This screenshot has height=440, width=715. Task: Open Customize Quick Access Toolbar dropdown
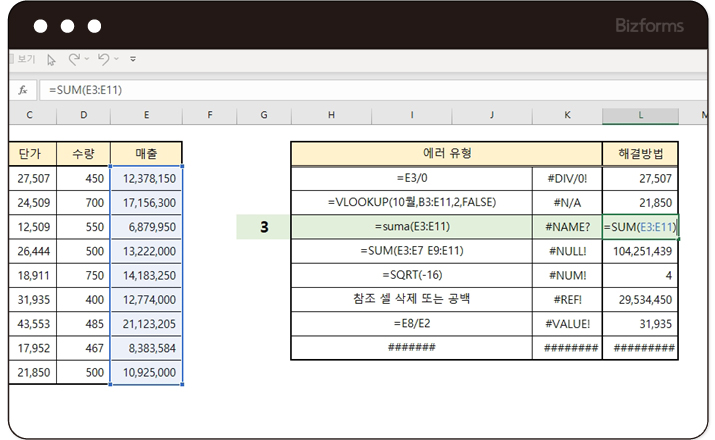click(133, 59)
